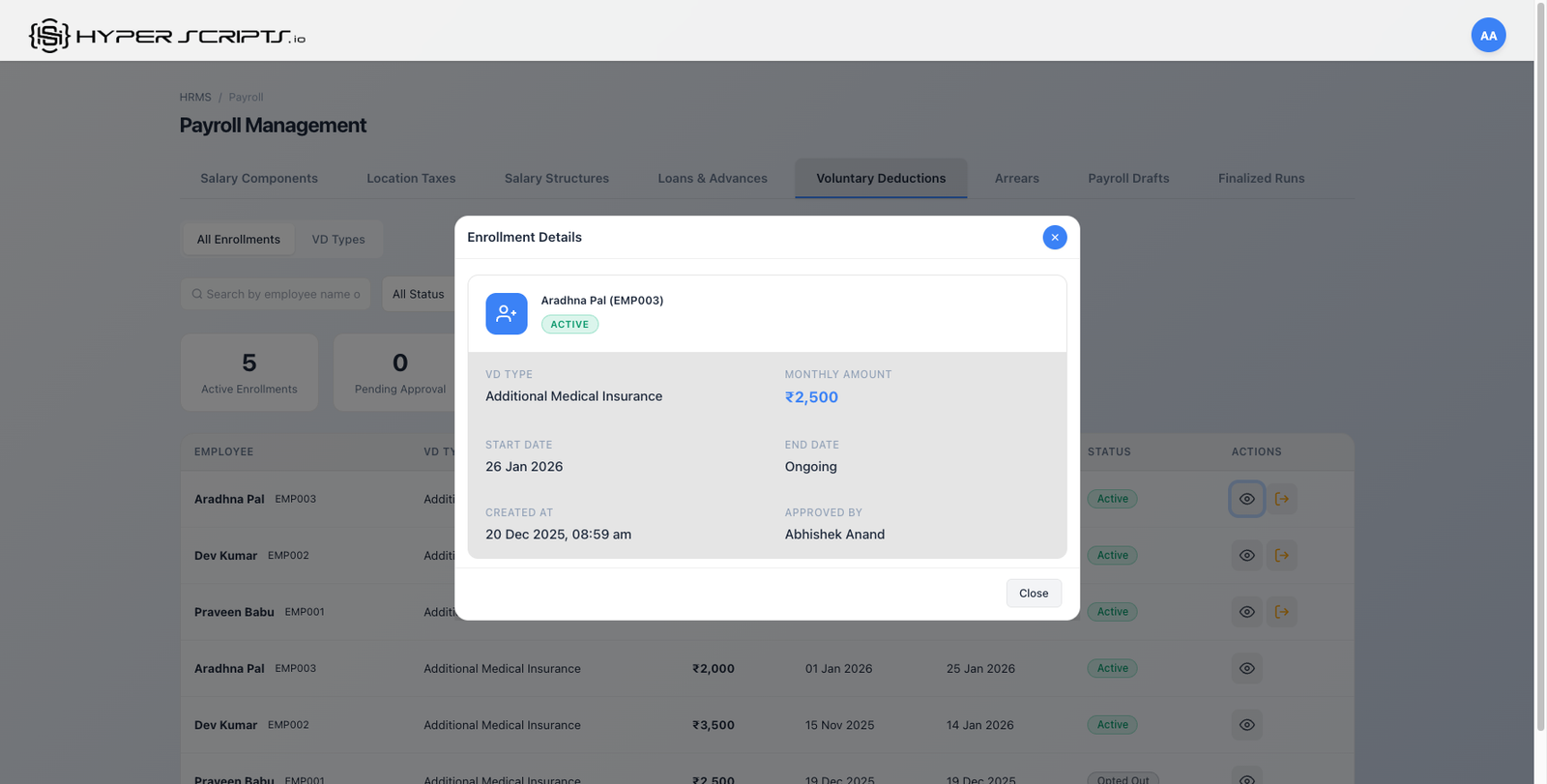View Aradhna Pal enrollment starting 01 Jan 2026
Viewport: 1547px width, 784px height.
click(x=1247, y=669)
